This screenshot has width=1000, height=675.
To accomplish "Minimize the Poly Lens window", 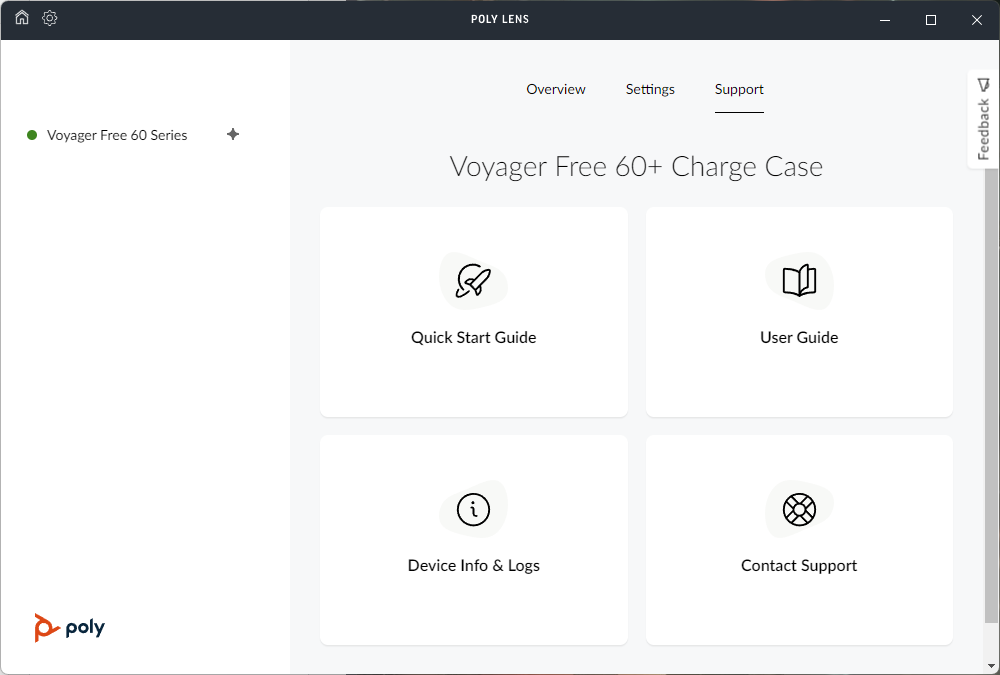I will 885,20.
